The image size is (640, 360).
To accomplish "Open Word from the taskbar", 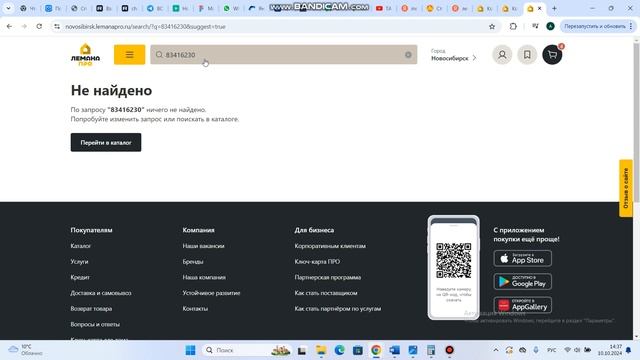I will click(394, 350).
